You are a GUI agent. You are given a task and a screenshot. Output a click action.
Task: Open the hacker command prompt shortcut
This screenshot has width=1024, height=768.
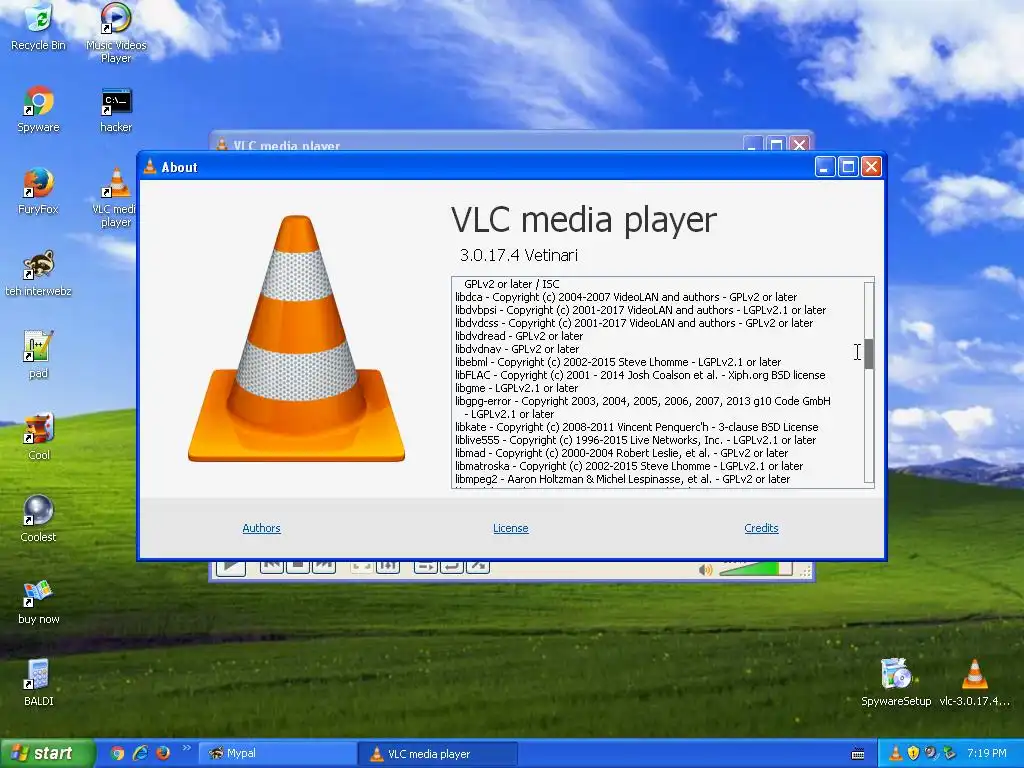click(x=116, y=110)
